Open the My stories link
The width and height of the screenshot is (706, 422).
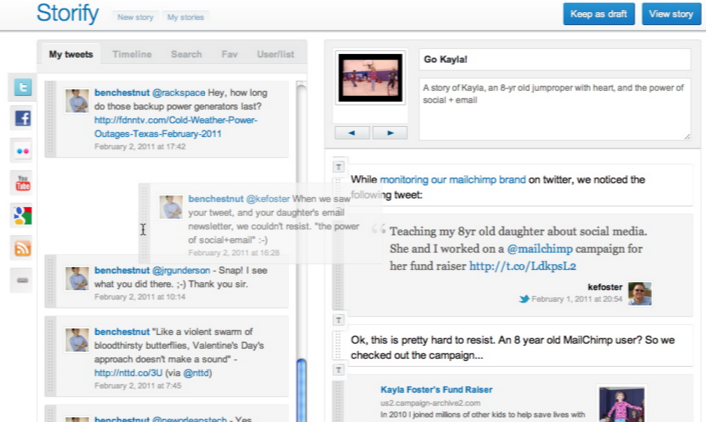(x=184, y=17)
